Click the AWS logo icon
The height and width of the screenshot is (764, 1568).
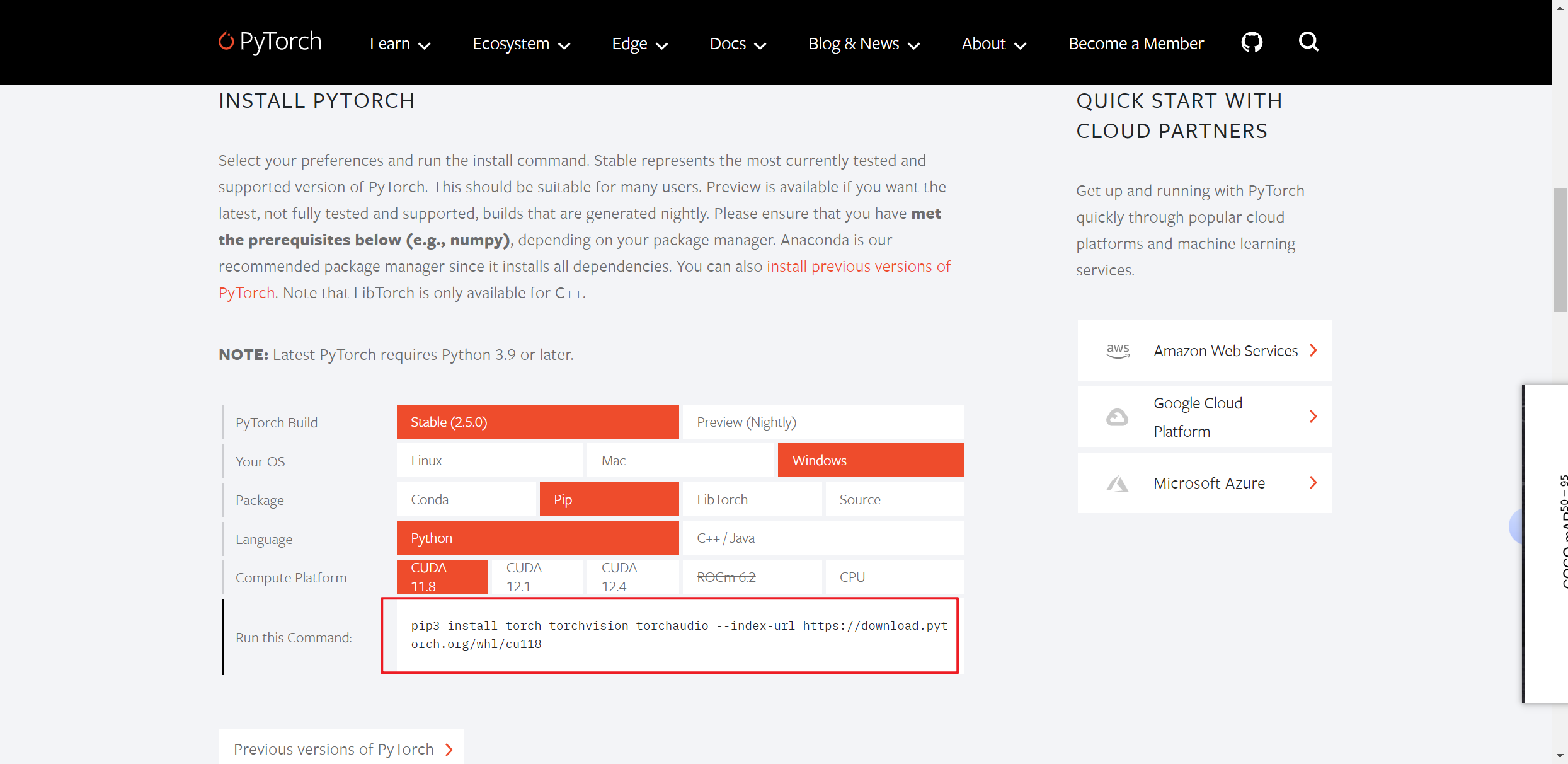pyautogui.click(x=1118, y=350)
